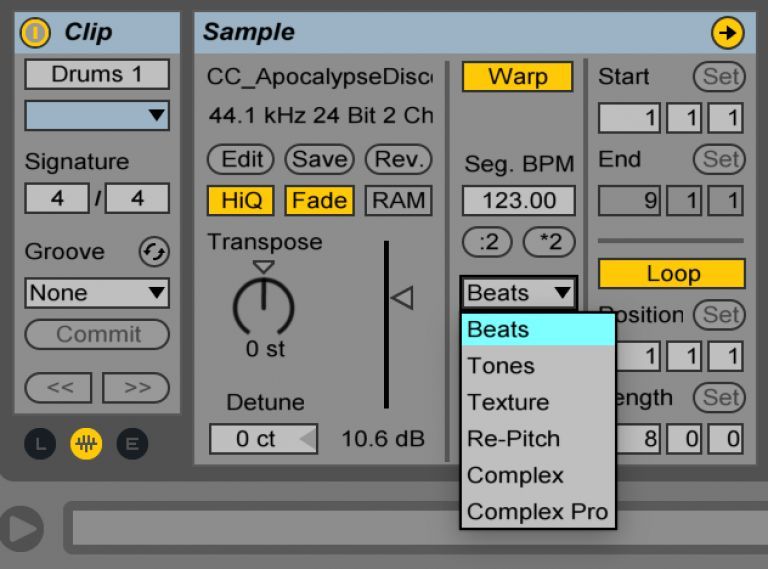Toggle the Warp switch

coord(518,76)
